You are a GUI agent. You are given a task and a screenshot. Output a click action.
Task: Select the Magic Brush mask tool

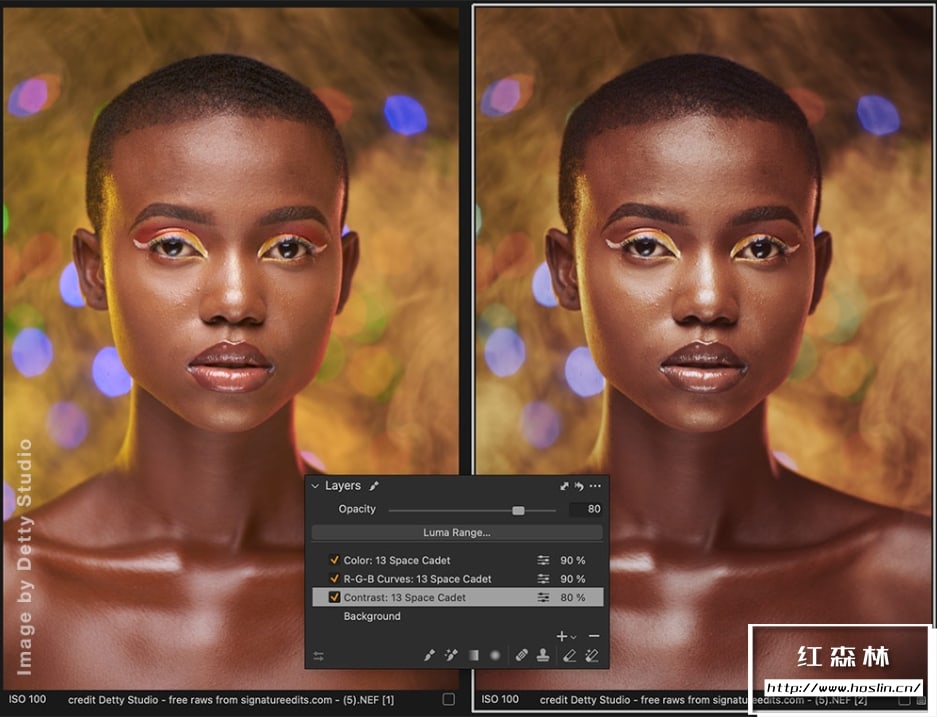(451, 656)
